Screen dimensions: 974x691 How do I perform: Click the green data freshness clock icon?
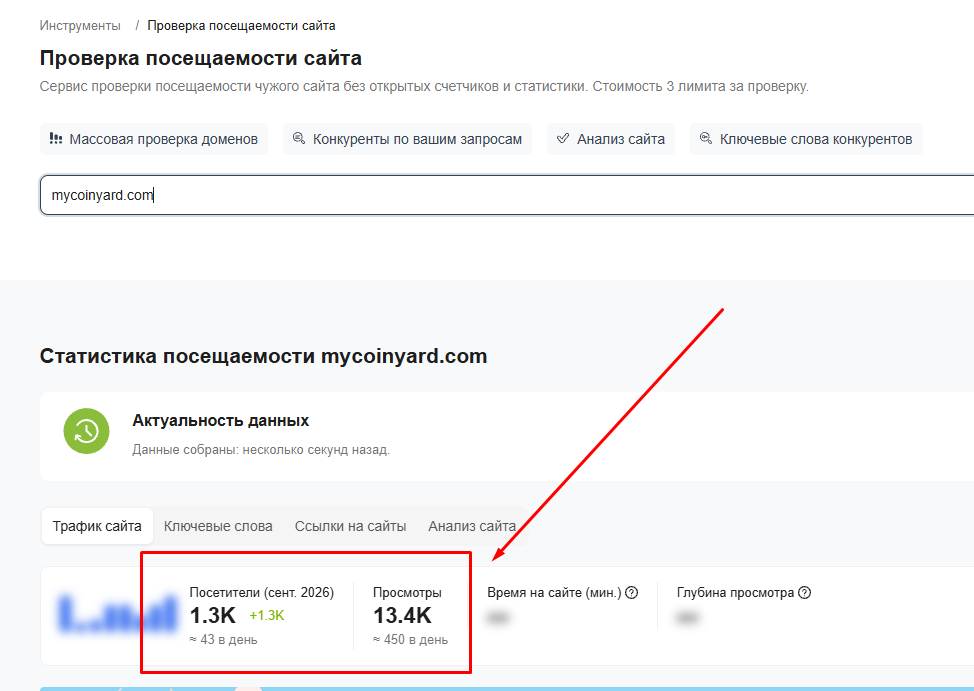coord(86,431)
